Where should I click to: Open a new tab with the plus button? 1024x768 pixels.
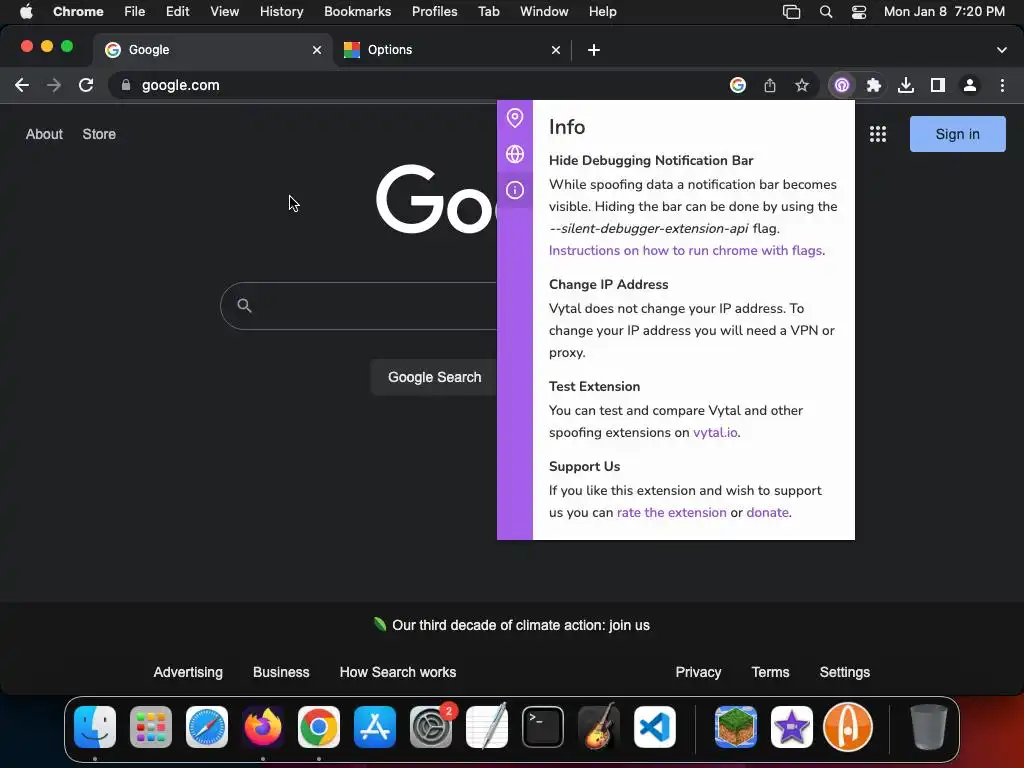[594, 50]
